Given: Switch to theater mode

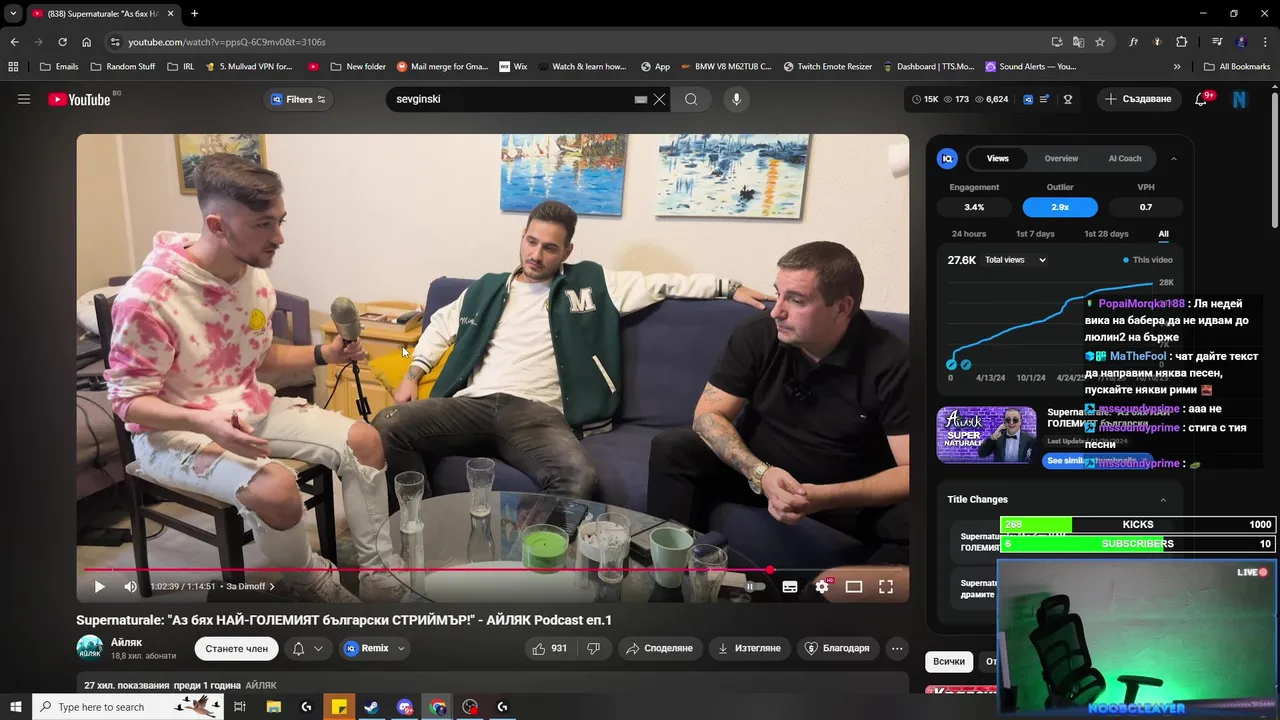Looking at the screenshot, I should pos(854,587).
